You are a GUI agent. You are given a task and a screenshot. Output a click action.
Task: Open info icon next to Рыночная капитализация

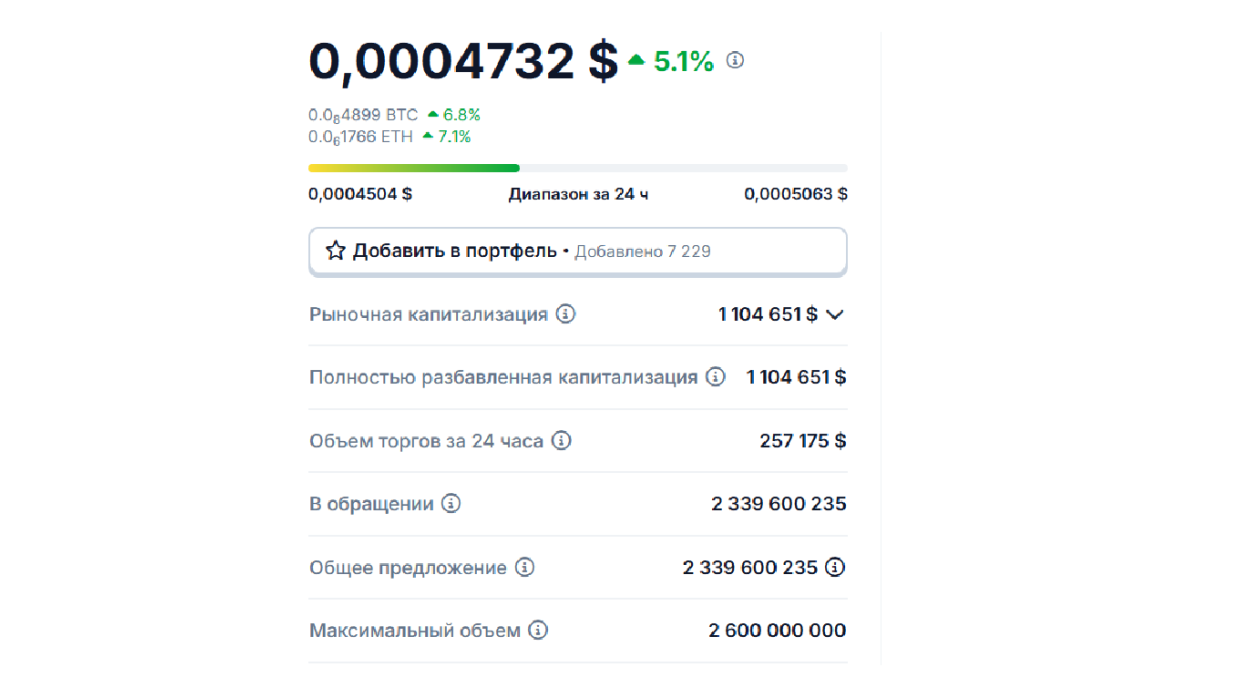point(566,314)
